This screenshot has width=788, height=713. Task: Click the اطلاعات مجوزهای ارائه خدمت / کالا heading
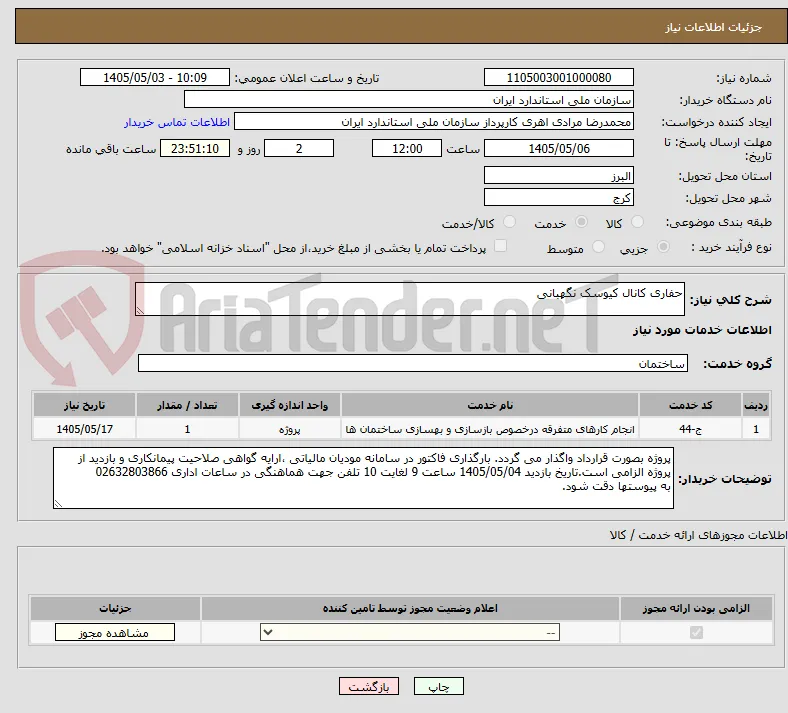pyautogui.click(x=699, y=535)
